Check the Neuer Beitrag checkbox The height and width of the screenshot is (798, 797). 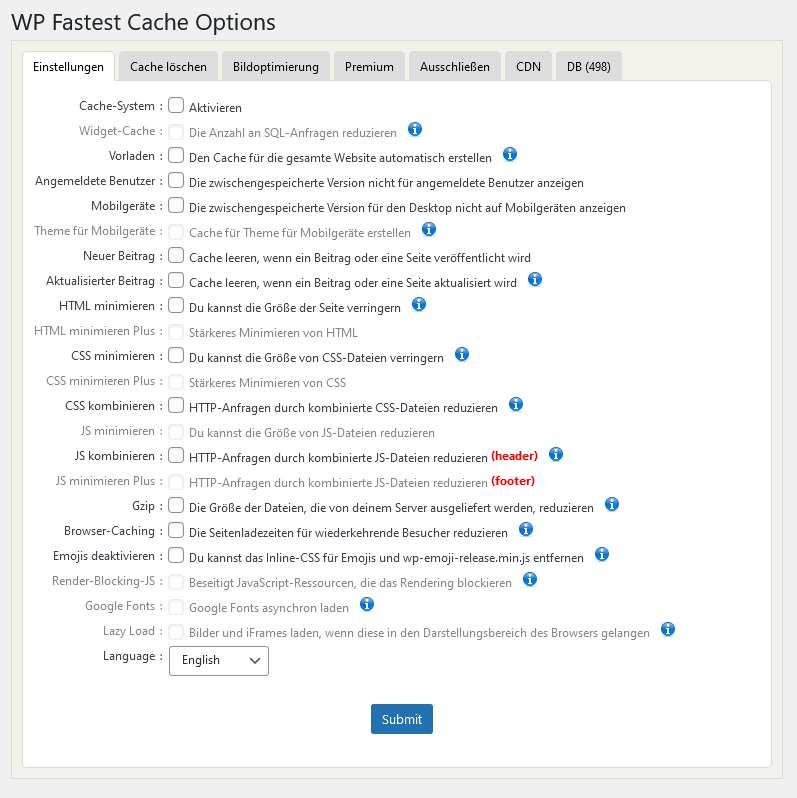[x=176, y=255]
